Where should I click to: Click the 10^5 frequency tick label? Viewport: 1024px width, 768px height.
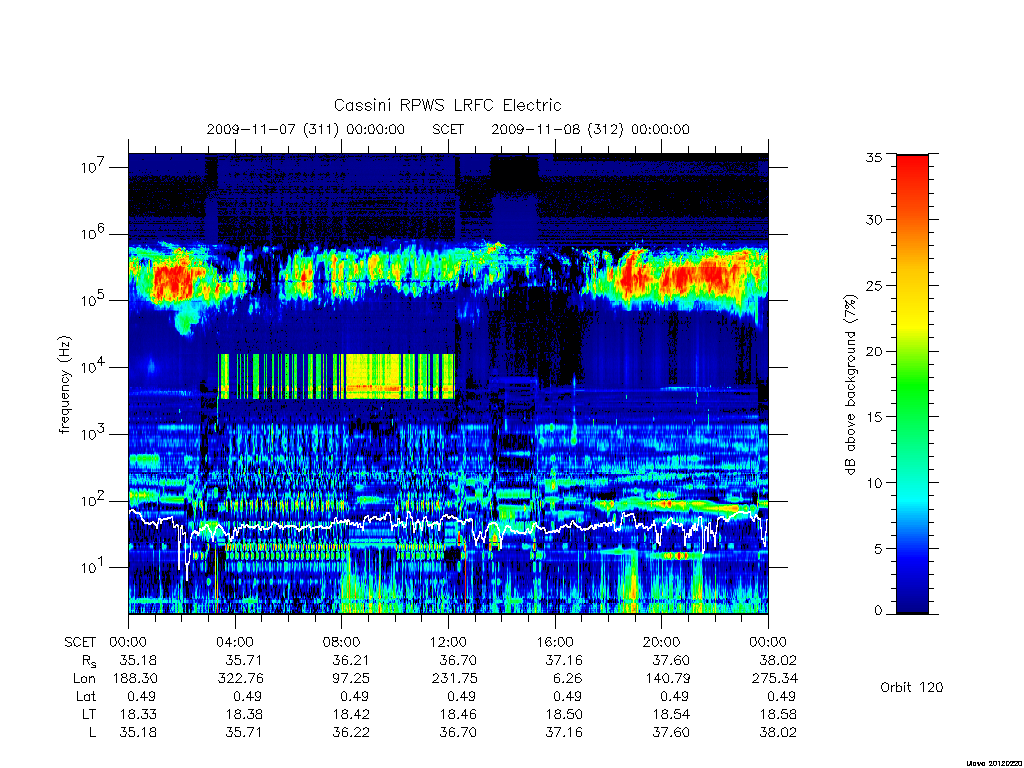click(x=94, y=300)
